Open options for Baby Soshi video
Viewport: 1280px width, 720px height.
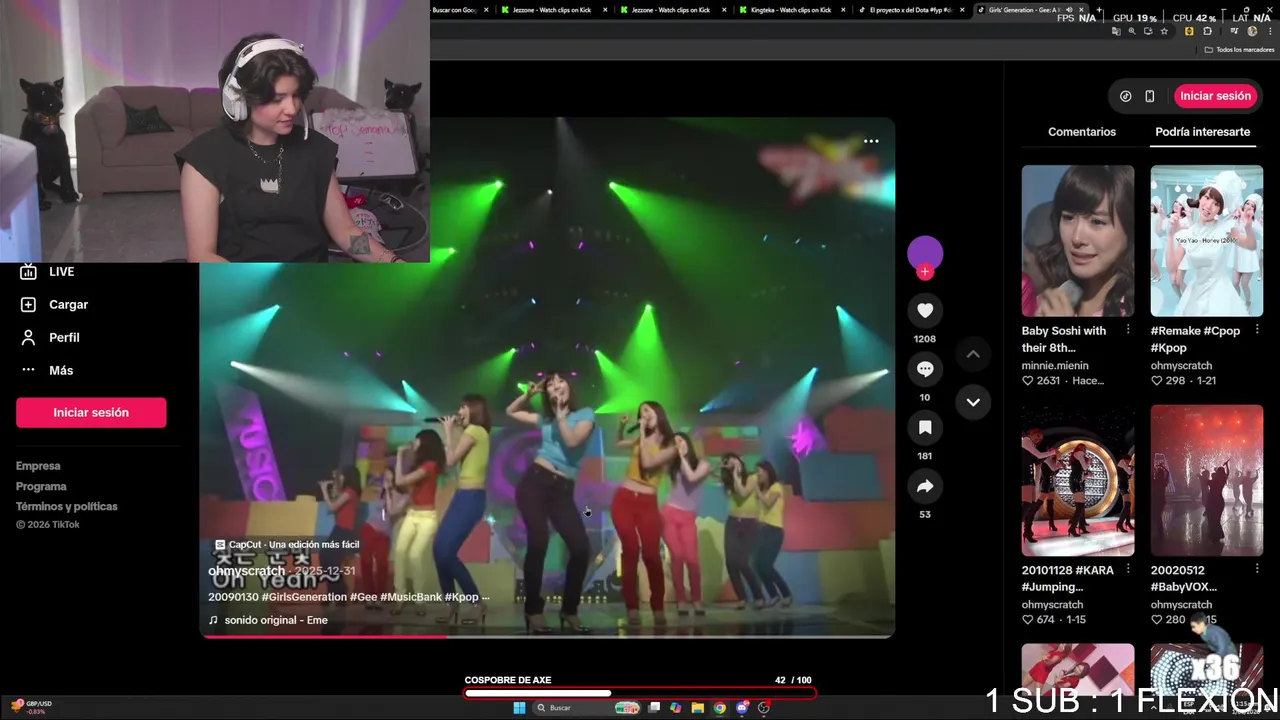(1128, 330)
